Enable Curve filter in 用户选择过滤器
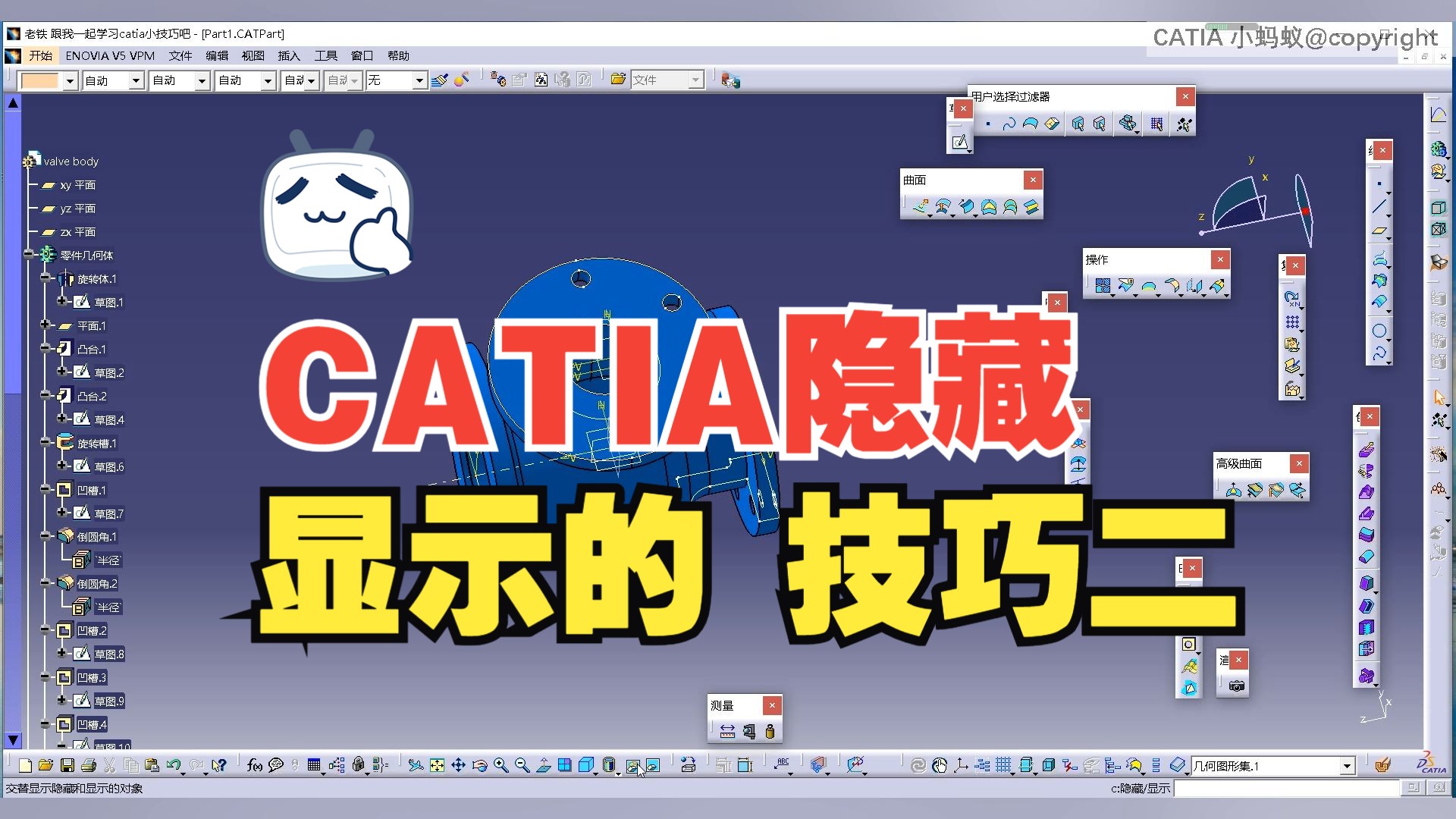1456x819 pixels. pyautogui.click(x=1009, y=124)
